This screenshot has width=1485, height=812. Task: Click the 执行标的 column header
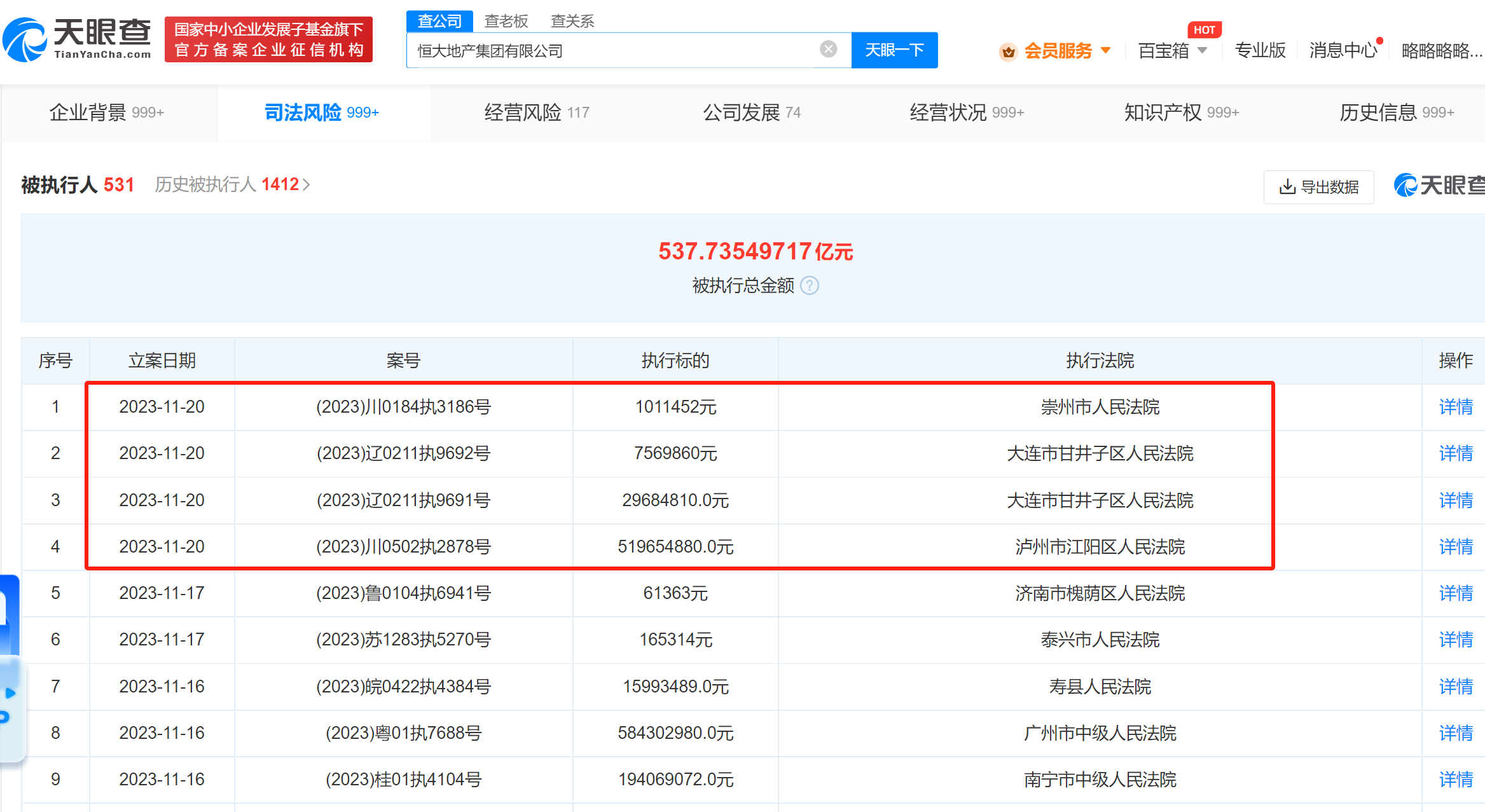point(675,361)
